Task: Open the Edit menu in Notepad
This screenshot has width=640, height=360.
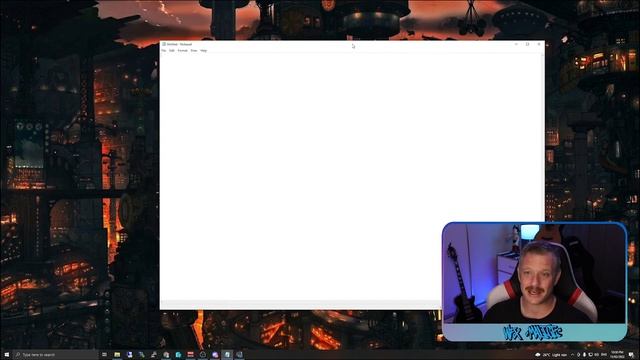Action: tap(172, 51)
